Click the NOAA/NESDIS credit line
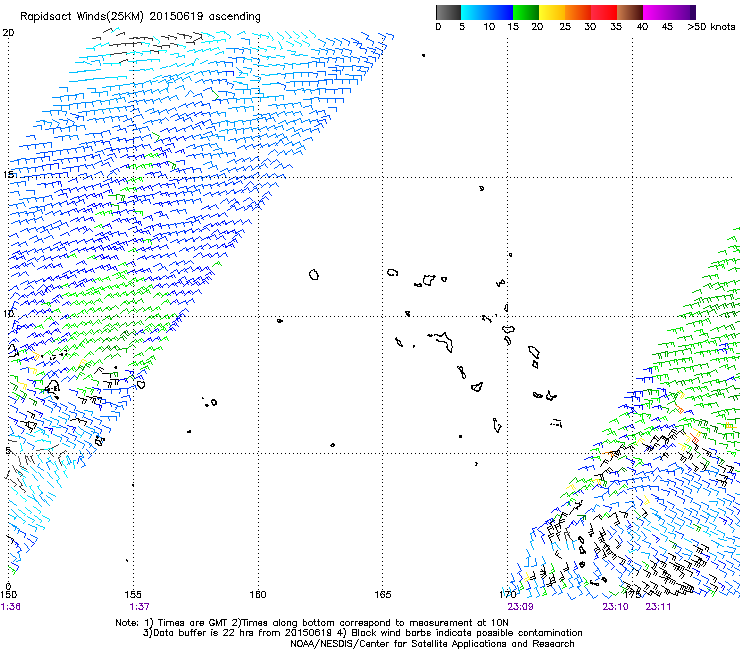Viewport: 740px width, 650px height. pos(432,644)
